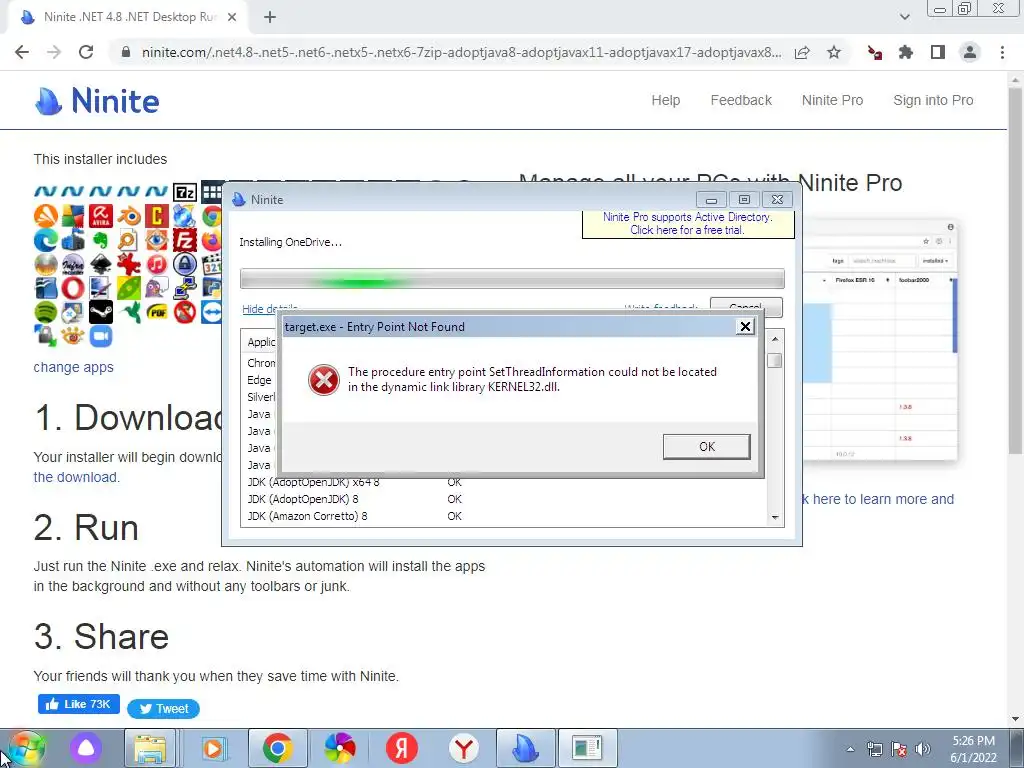The height and width of the screenshot is (768, 1024).
Task: Click the address bar URL field
Action: [461, 52]
